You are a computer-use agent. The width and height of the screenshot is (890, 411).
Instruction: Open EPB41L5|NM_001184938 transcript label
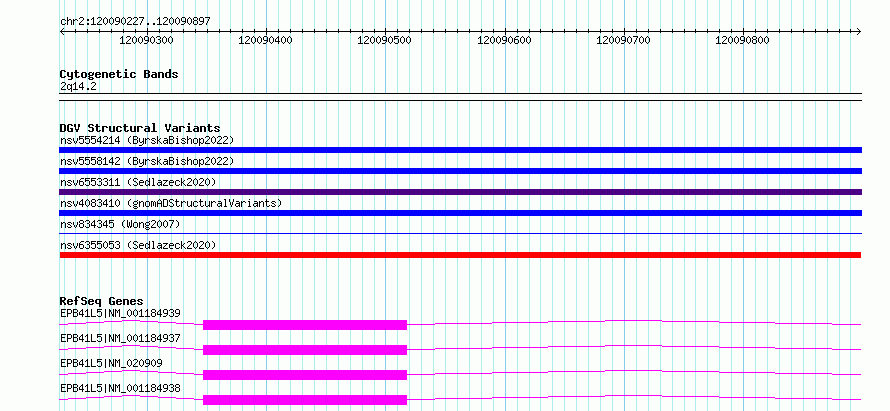(120, 388)
